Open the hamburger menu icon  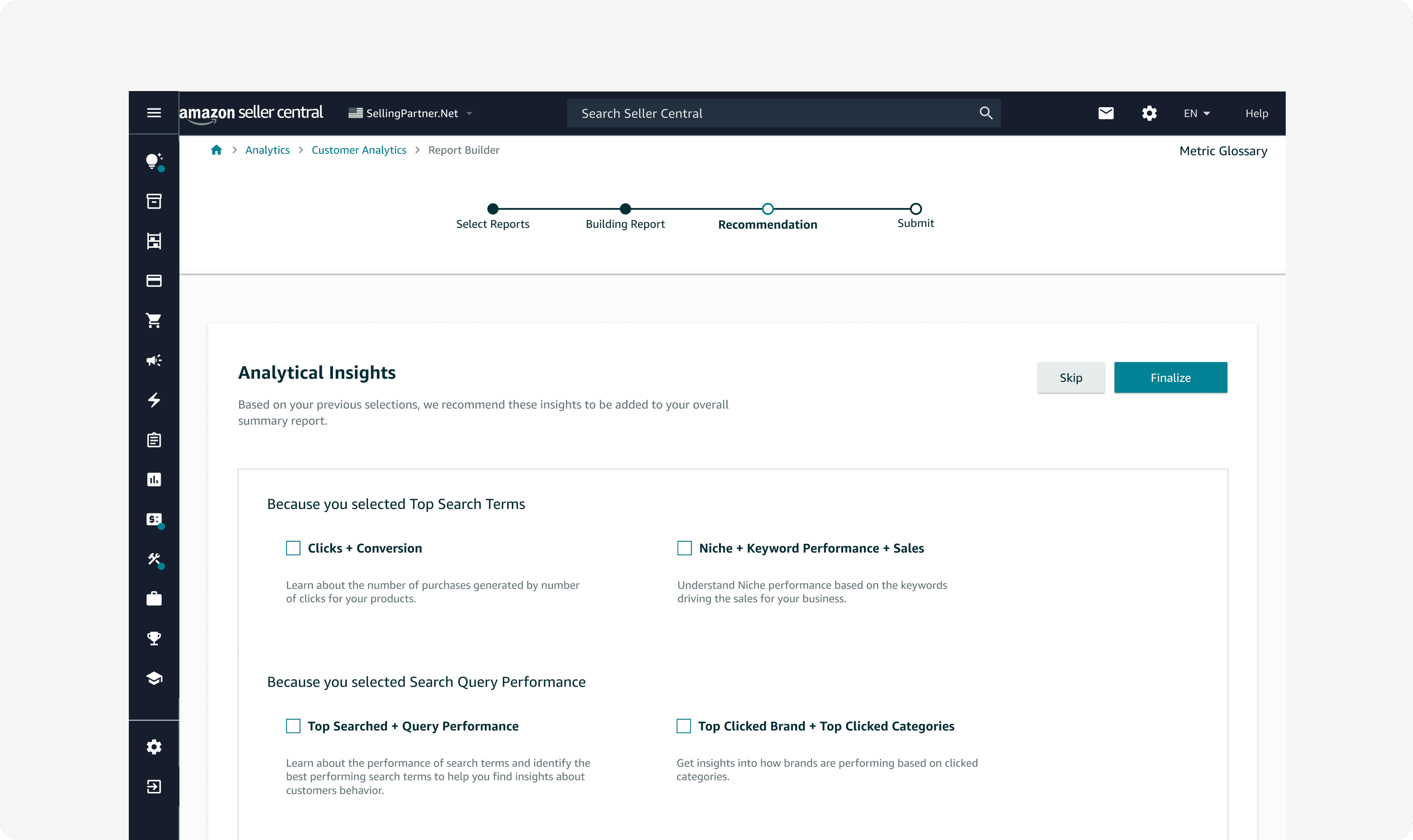[x=153, y=113]
